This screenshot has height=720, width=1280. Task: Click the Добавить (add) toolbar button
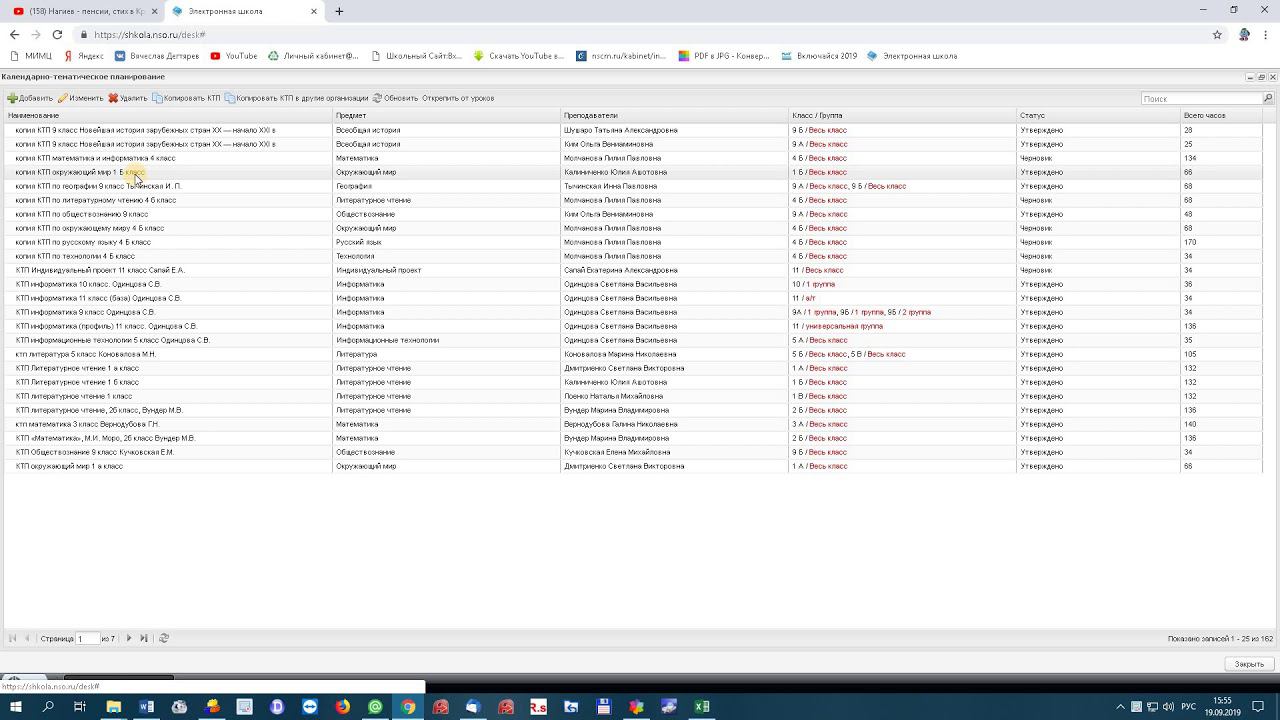click(x=30, y=98)
